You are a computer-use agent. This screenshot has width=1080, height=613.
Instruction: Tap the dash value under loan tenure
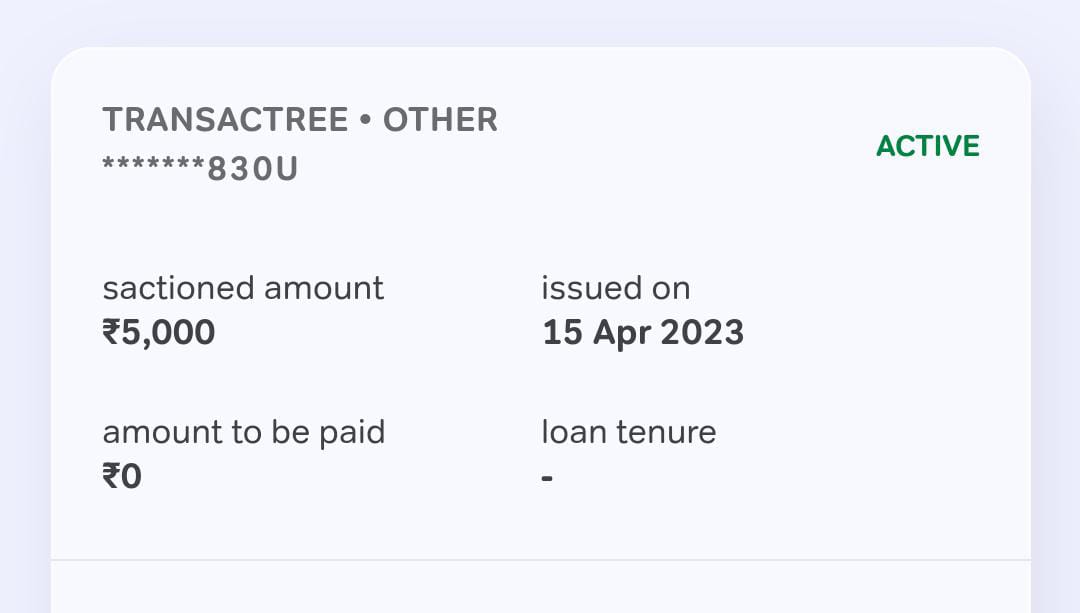(x=547, y=478)
